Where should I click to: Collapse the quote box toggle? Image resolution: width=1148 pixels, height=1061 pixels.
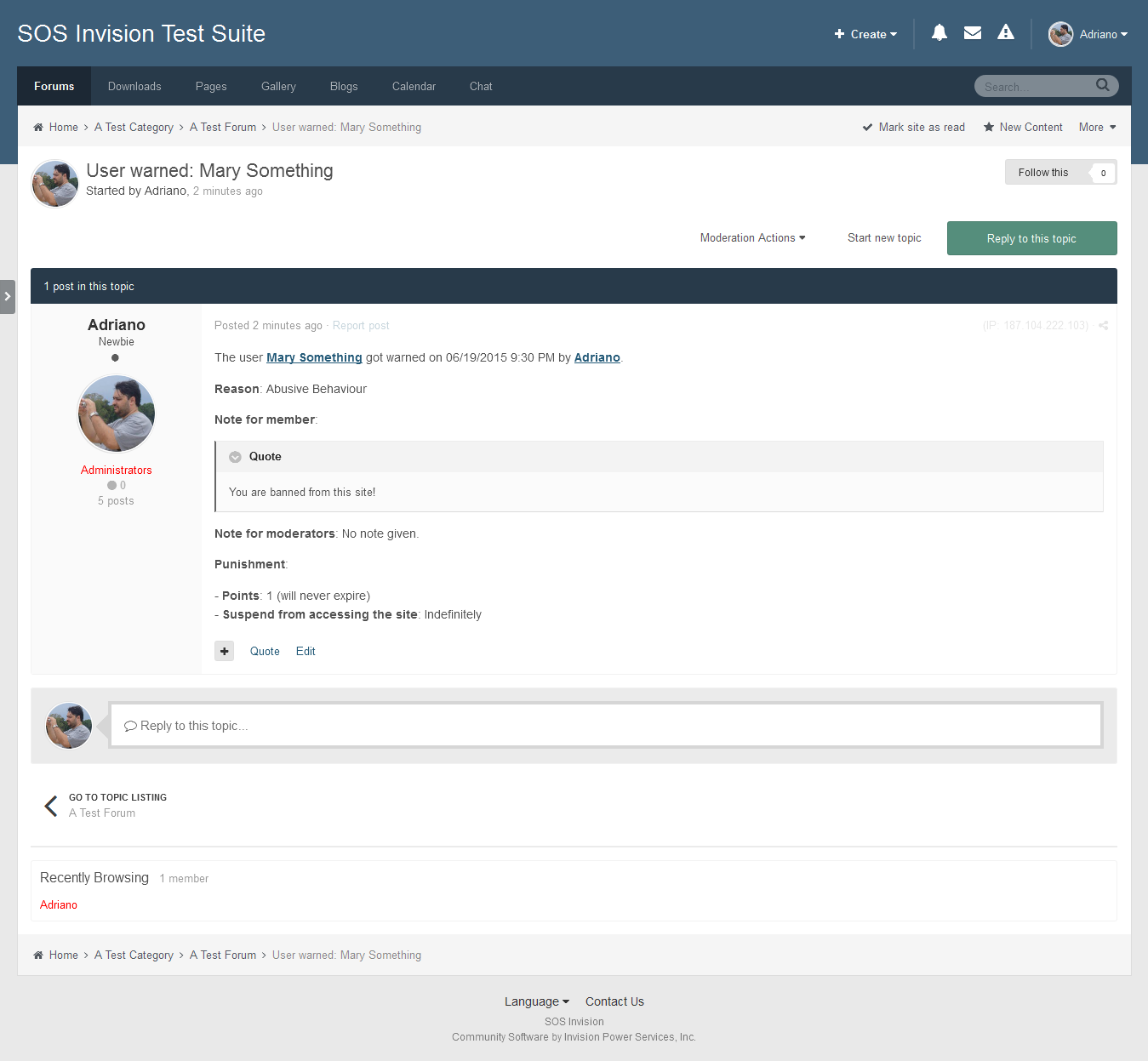tap(235, 457)
